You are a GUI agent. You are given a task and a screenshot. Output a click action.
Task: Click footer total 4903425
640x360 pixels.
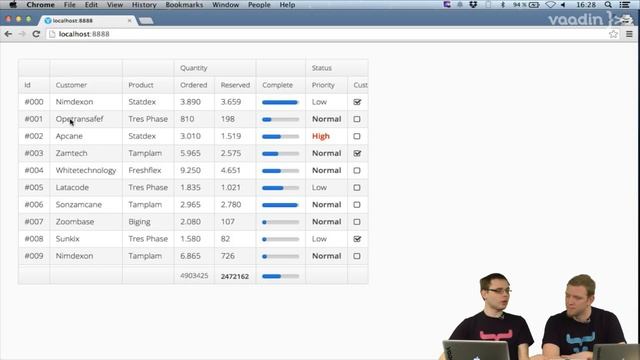pos(194,276)
